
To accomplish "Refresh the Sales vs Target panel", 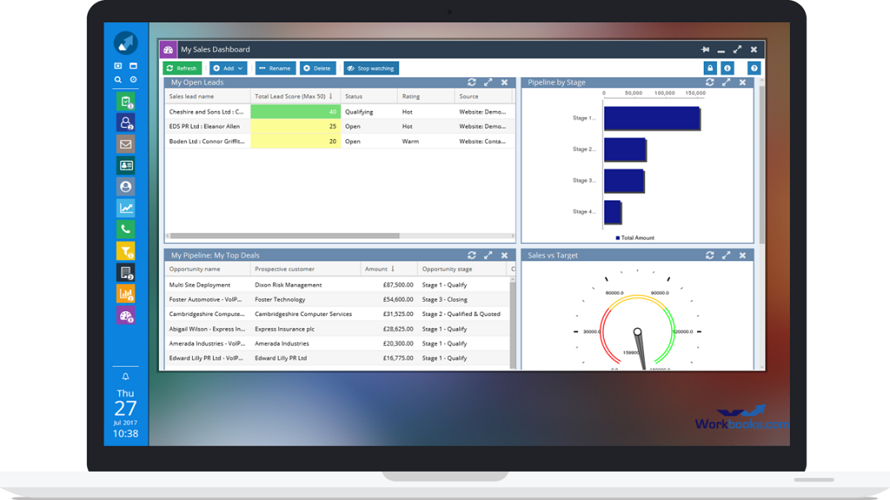I will pyautogui.click(x=710, y=255).
